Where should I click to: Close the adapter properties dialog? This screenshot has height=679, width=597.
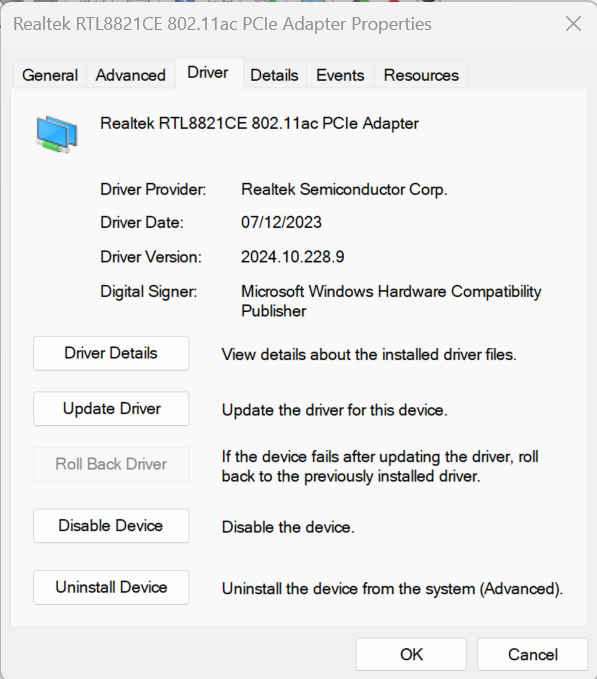573,24
